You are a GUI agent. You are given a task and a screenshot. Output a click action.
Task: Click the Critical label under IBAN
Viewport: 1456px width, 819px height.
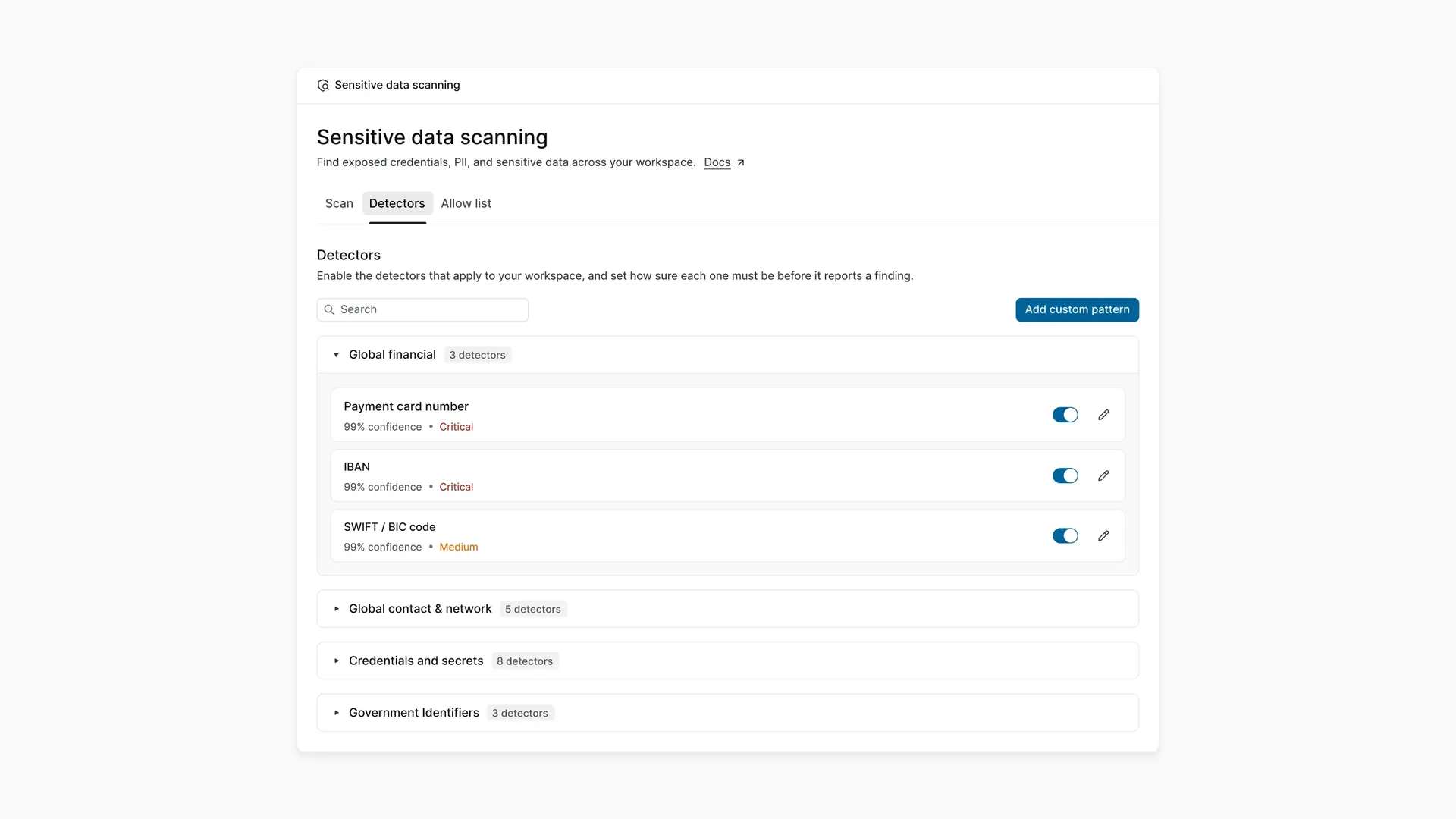click(x=456, y=487)
